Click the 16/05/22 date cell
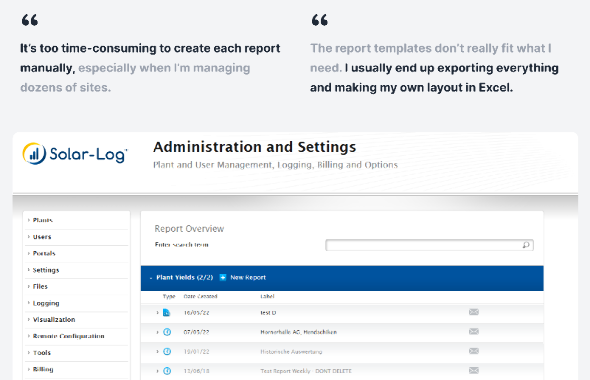This screenshot has width=590, height=380. pos(196,313)
